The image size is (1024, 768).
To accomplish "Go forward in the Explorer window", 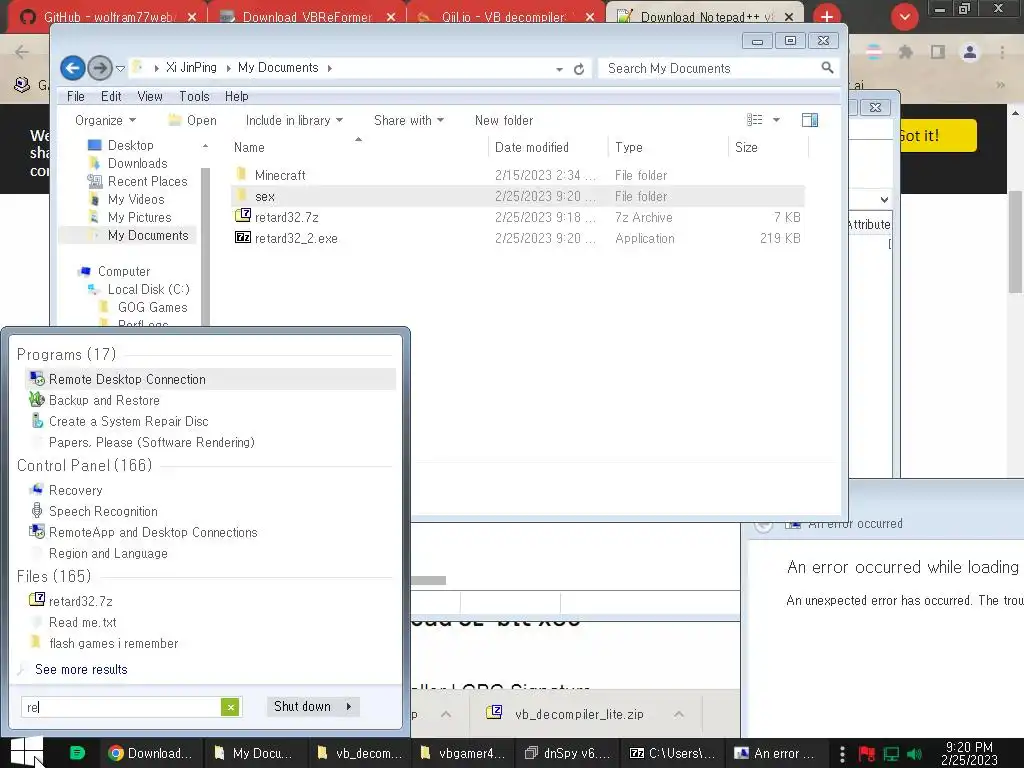I will [x=99, y=67].
